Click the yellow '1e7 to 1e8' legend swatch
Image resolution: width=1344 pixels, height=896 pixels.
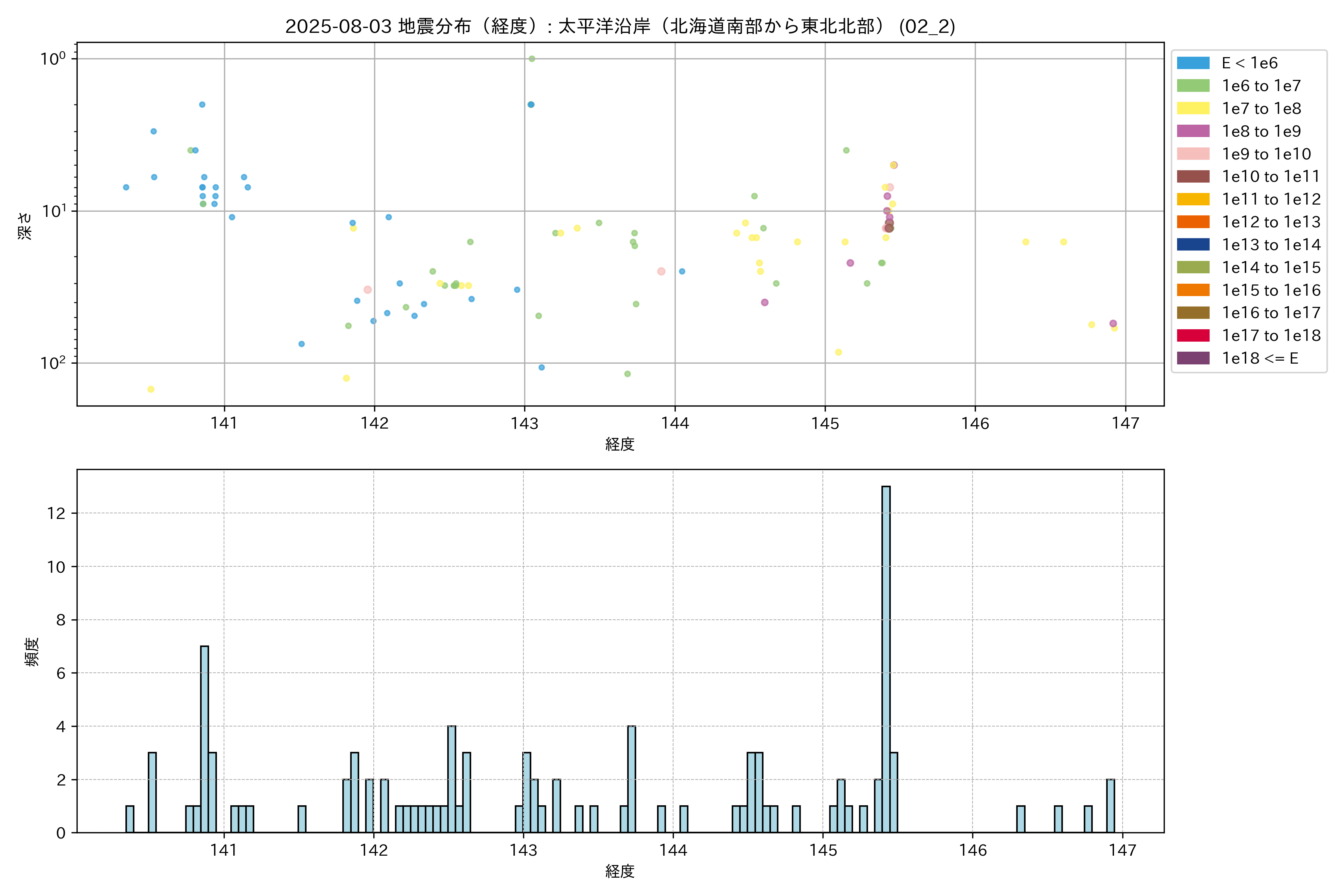(x=1192, y=109)
